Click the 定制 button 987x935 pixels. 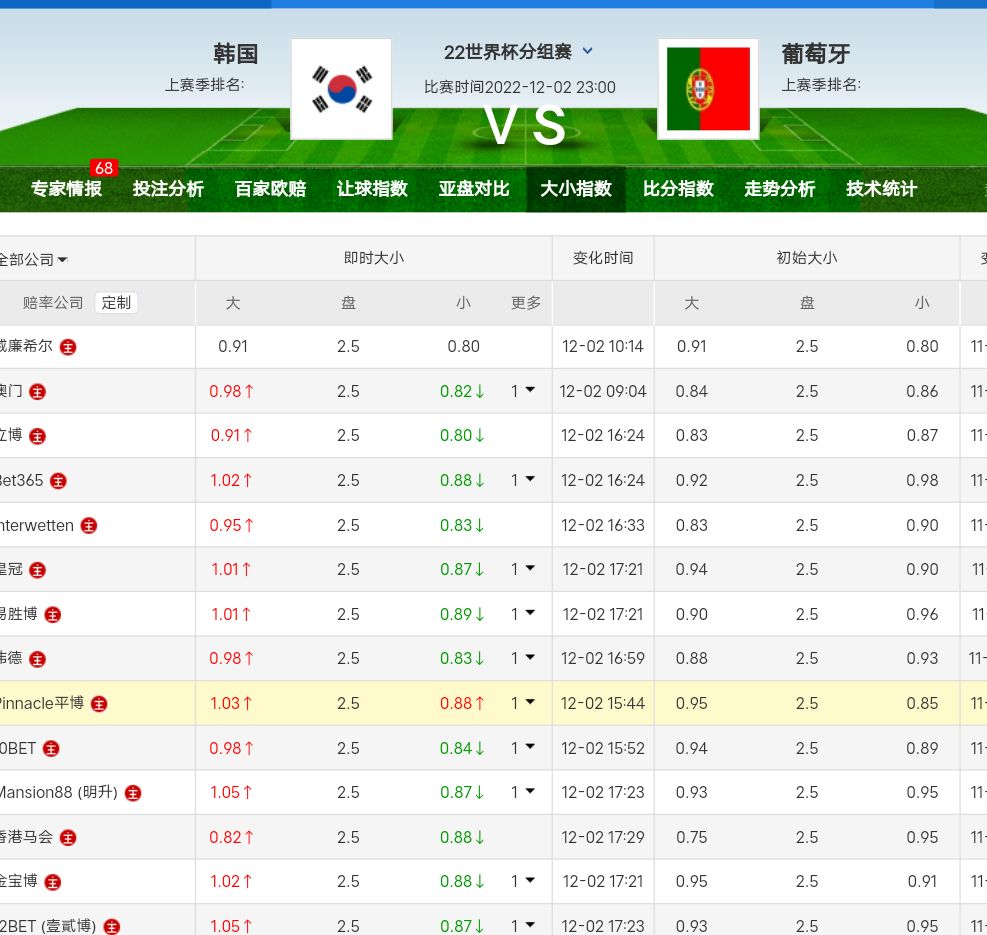[116, 303]
